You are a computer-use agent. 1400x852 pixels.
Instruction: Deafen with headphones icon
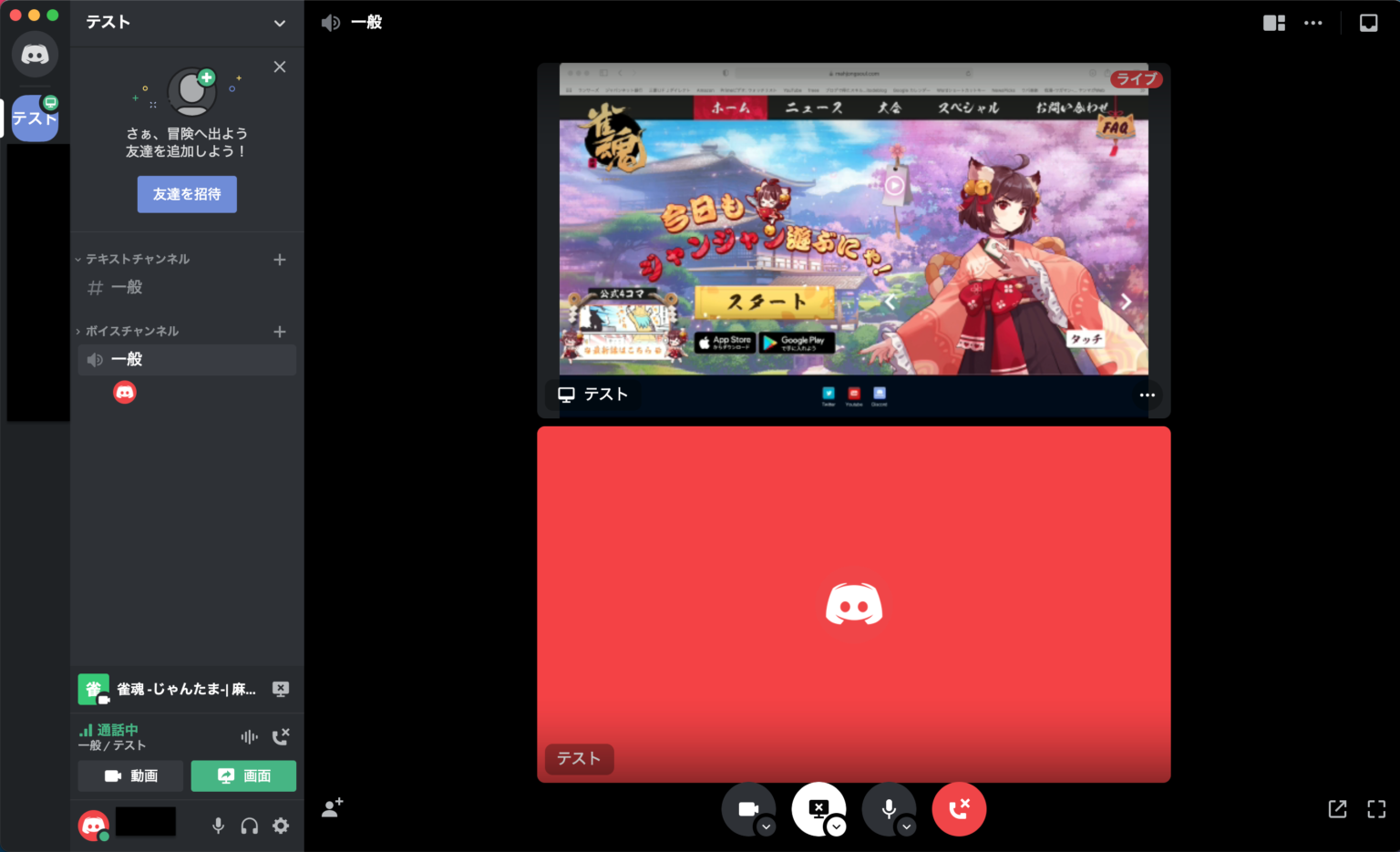click(249, 826)
